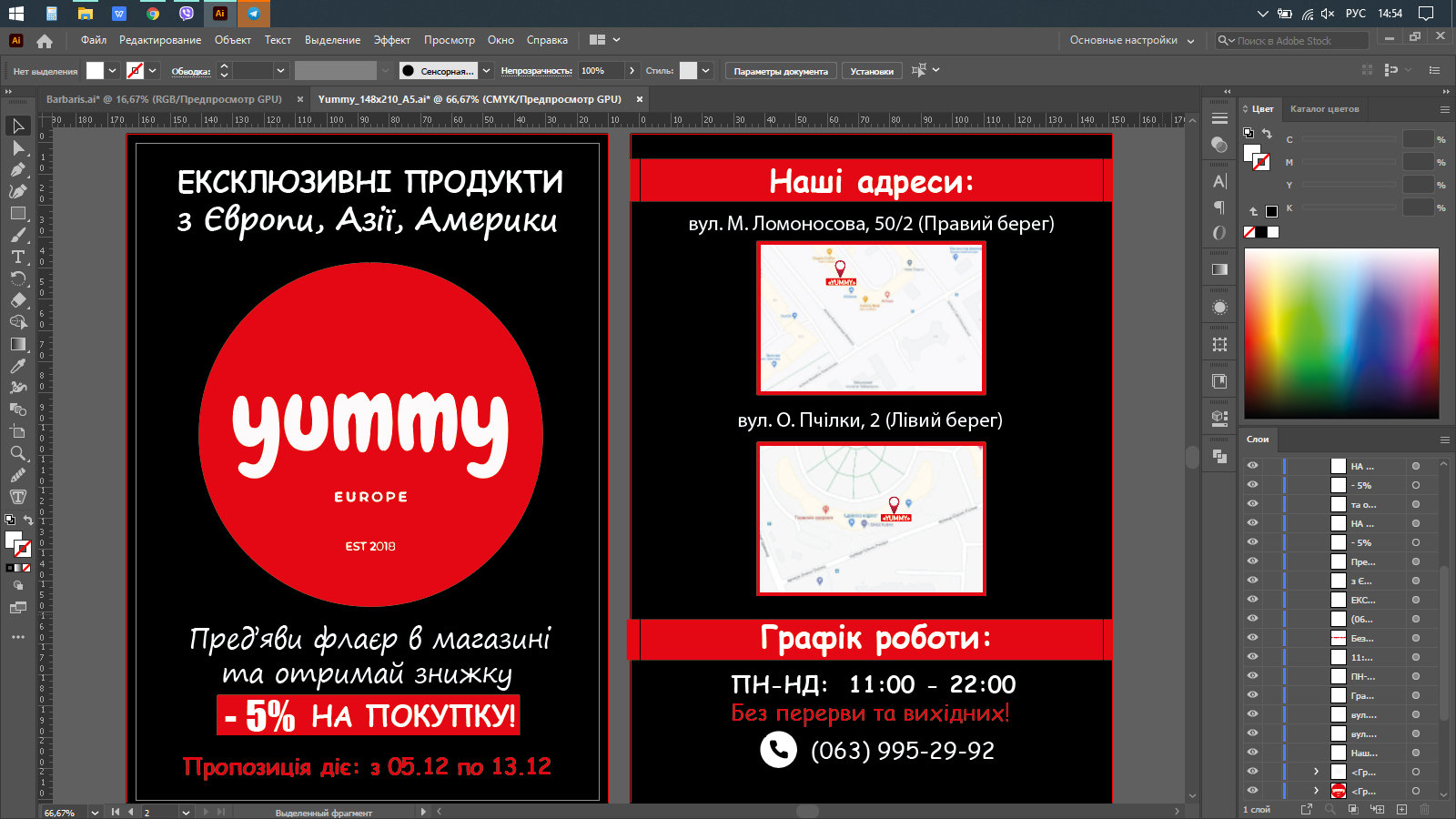
Task: Click 'Параметры документа' button
Action: coord(781,71)
